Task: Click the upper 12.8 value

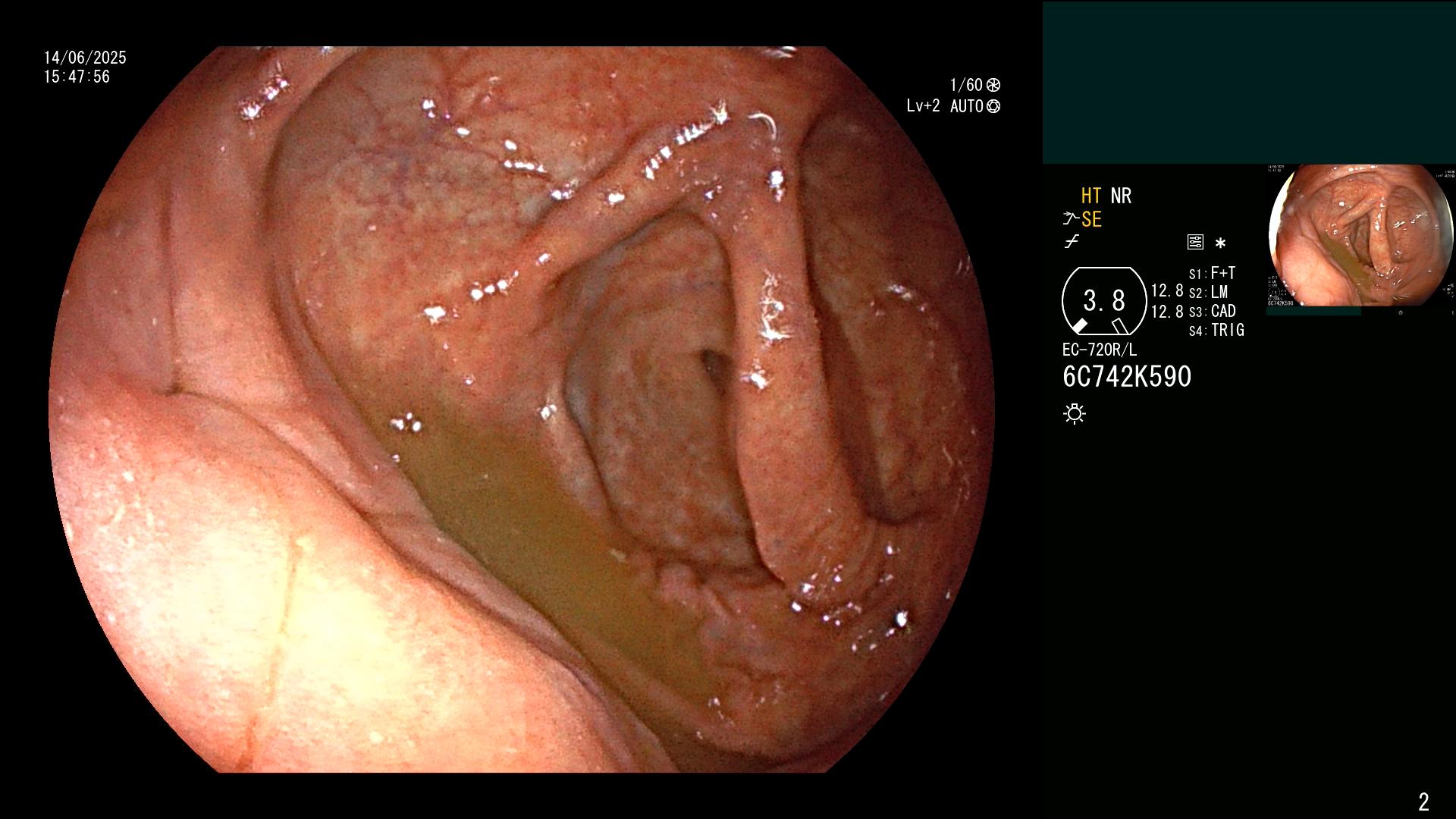Action: pos(1167,290)
